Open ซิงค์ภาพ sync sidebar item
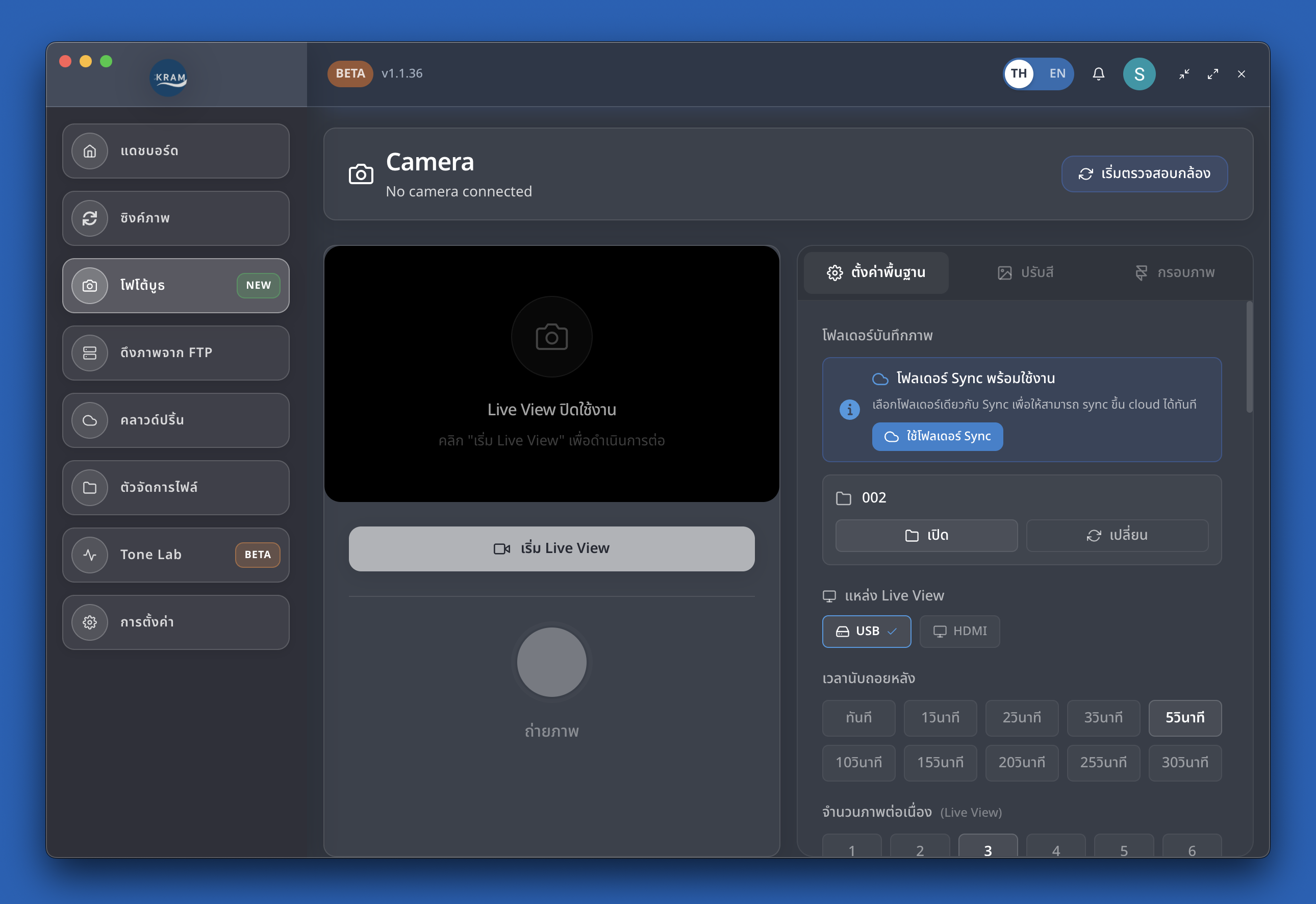Screen dimensions: 1316x904 point(175,219)
